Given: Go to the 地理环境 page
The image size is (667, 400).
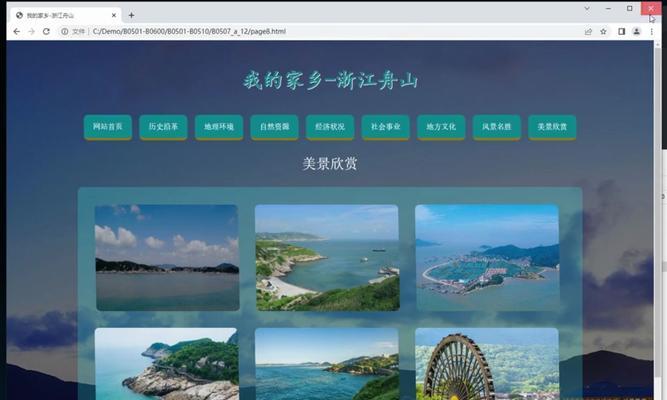Looking at the screenshot, I should pyautogui.click(x=219, y=127).
